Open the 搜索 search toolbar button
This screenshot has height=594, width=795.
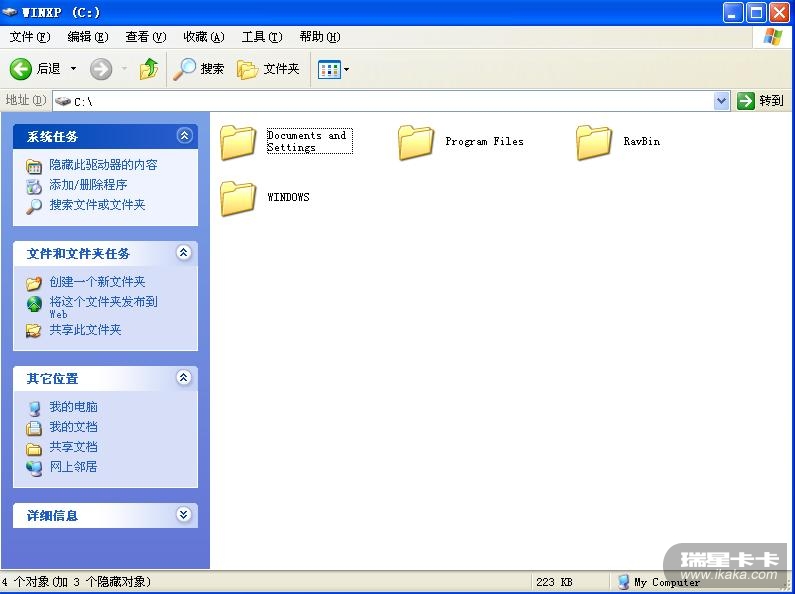click(x=198, y=69)
